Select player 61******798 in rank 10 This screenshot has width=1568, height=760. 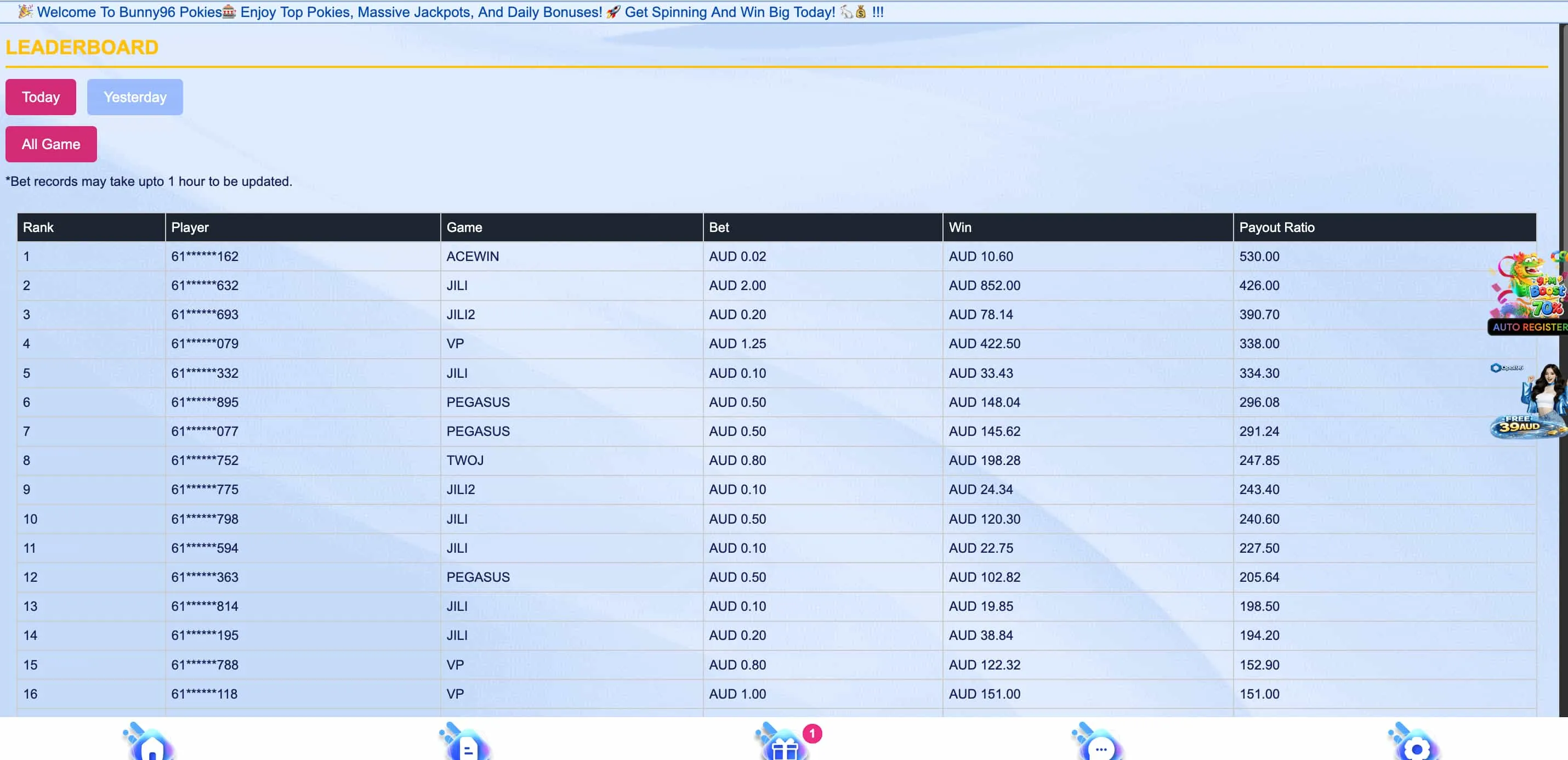(204, 519)
